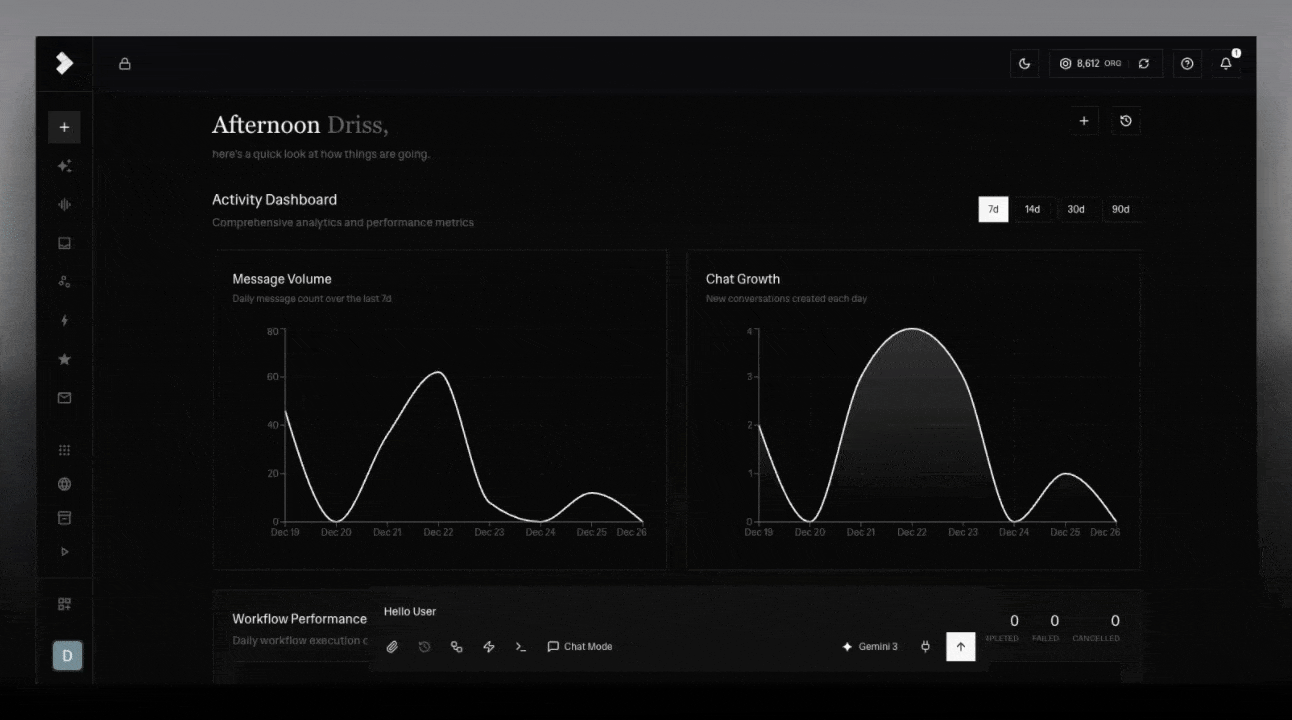Open the mail envelope icon in sidebar
1292x720 pixels.
click(x=65, y=398)
